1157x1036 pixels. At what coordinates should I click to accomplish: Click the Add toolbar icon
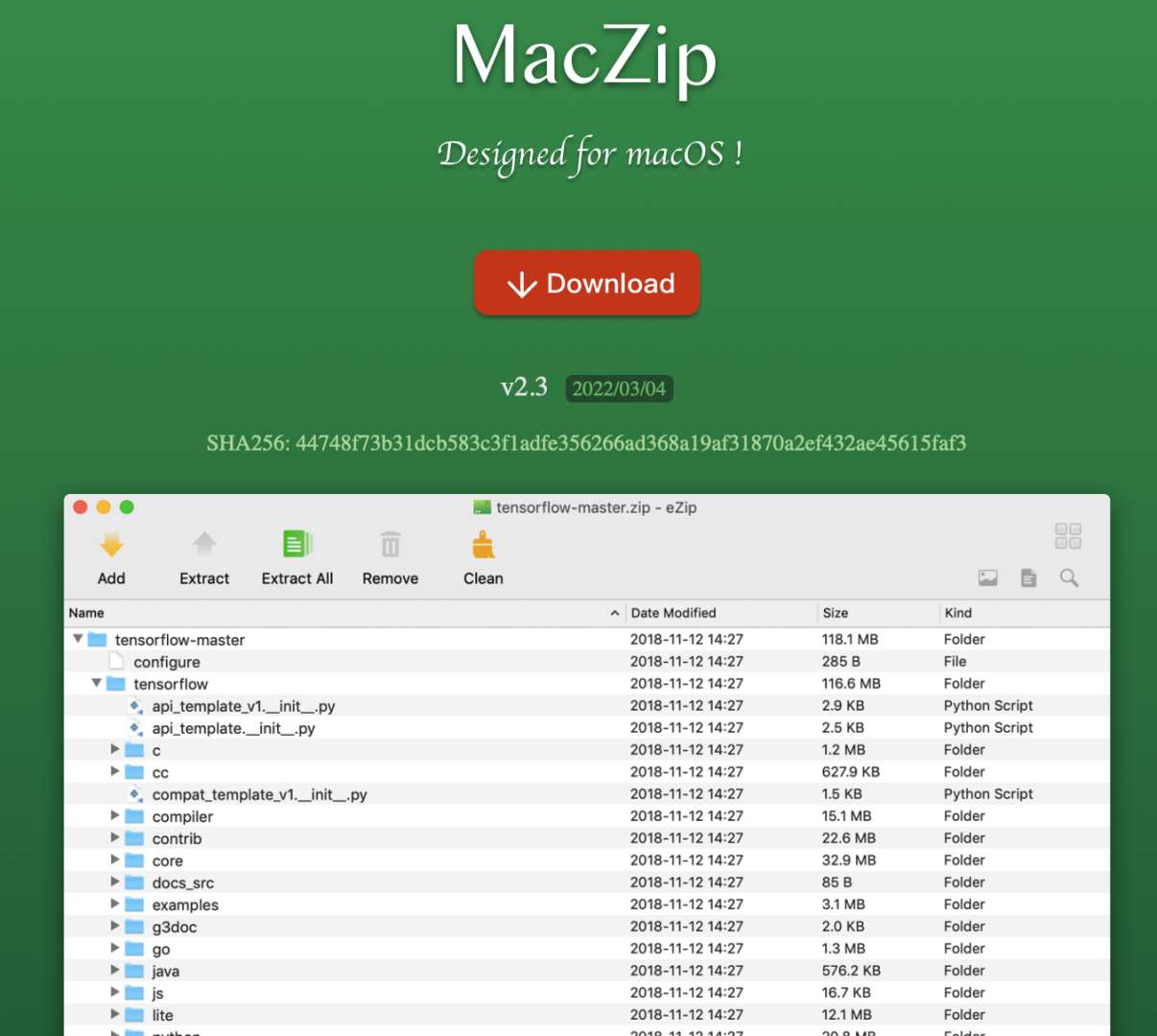(111, 546)
